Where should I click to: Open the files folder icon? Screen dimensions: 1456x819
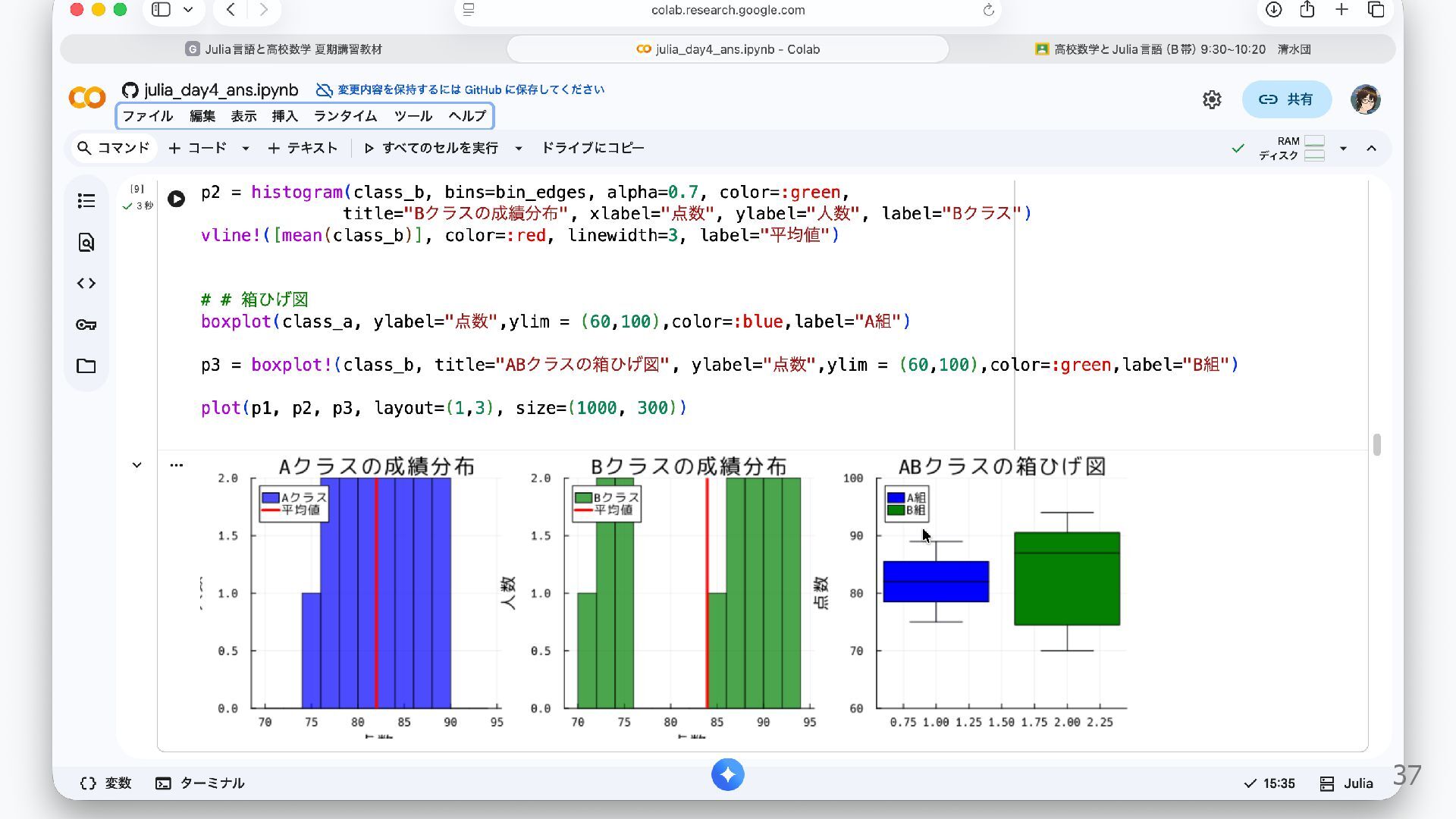coord(86,366)
